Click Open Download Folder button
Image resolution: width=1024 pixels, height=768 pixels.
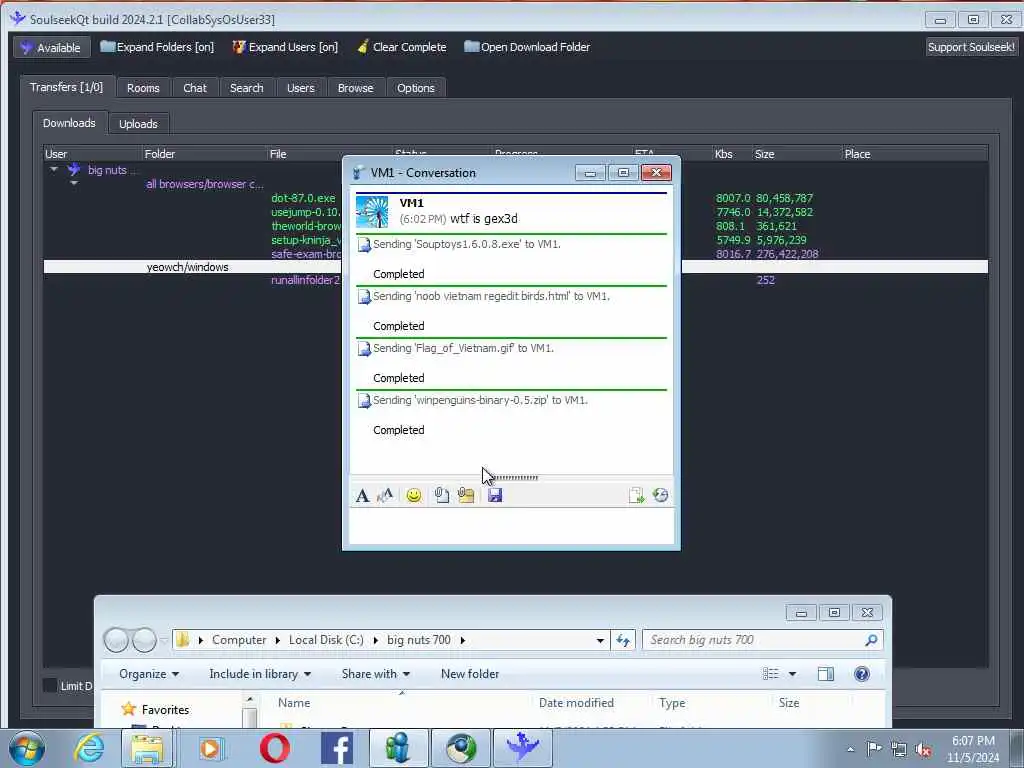click(x=527, y=47)
